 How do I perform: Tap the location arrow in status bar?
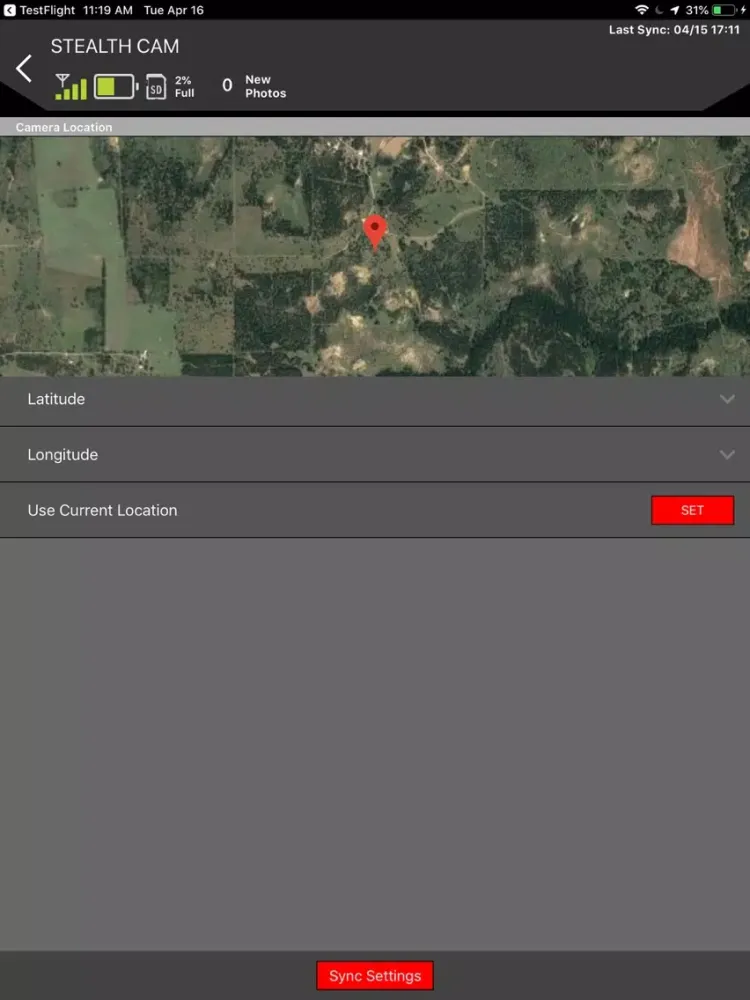675,10
